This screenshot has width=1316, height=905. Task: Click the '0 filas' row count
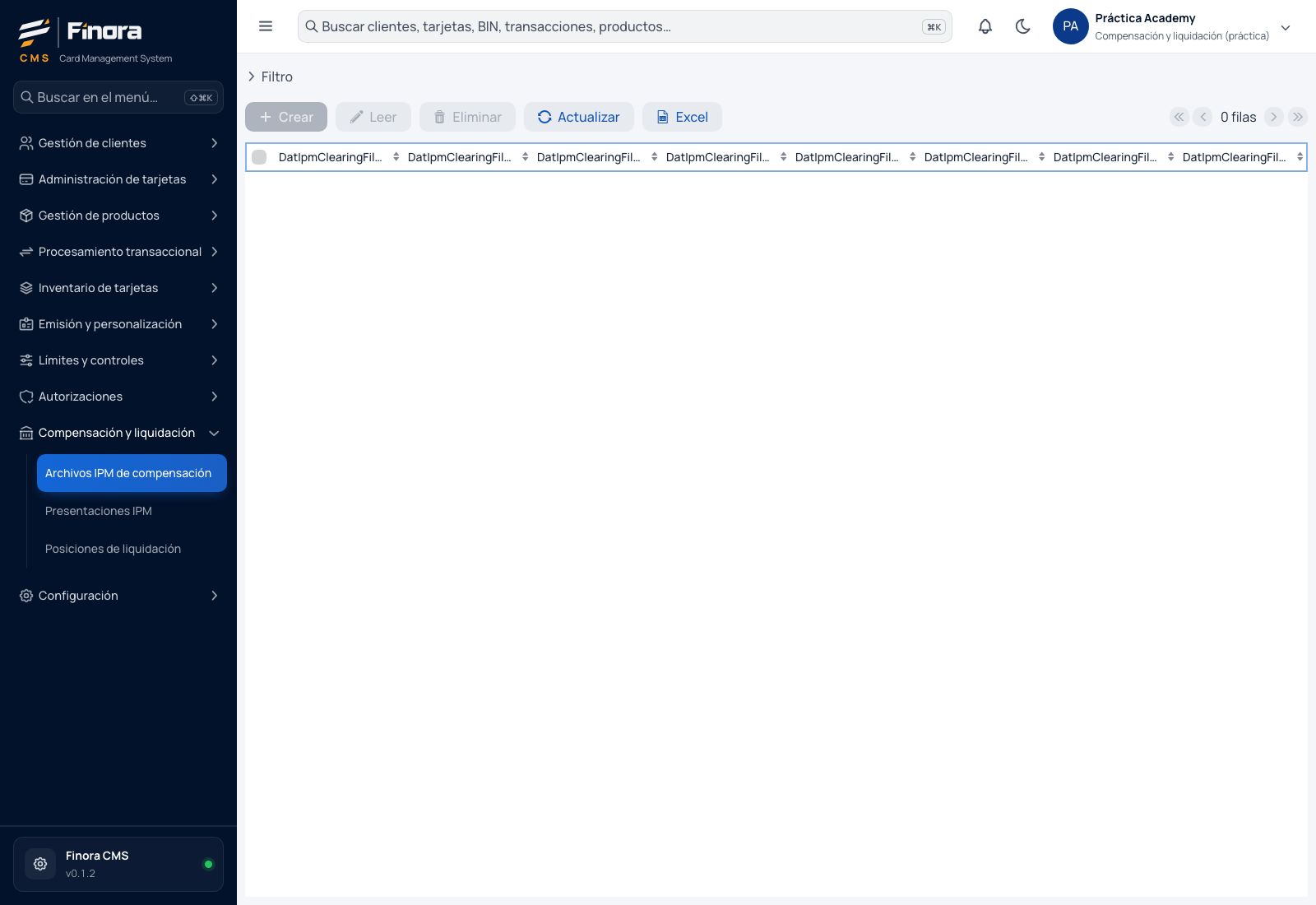pyautogui.click(x=1238, y=117)
